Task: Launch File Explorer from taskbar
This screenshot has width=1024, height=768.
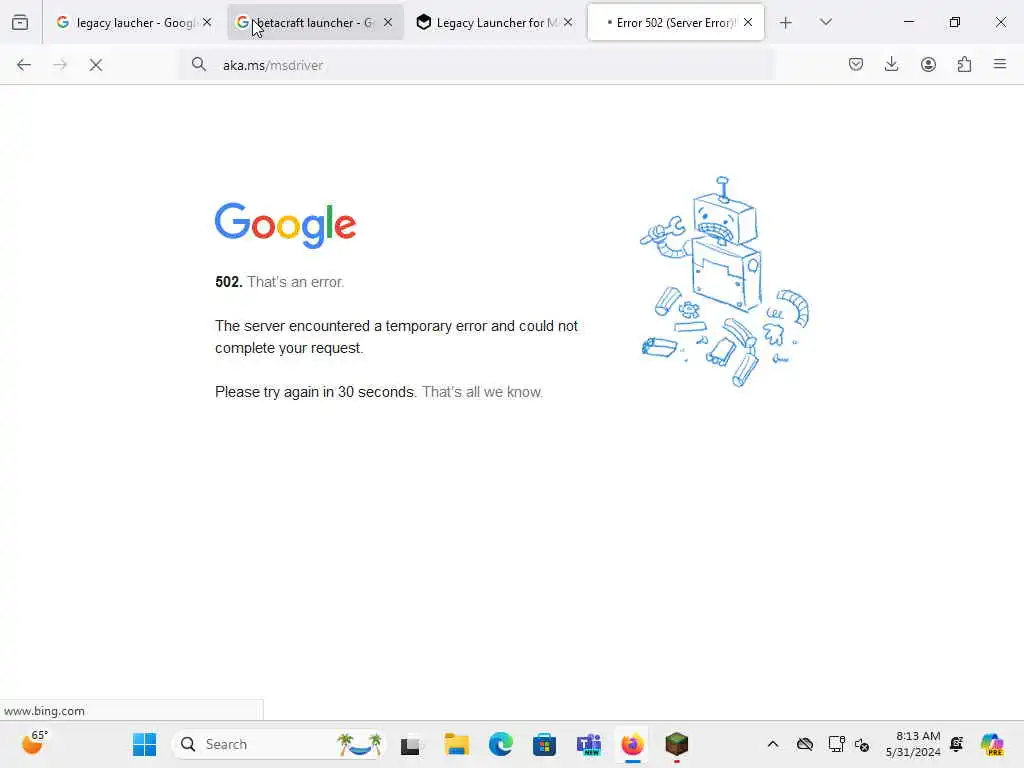Action: click(x=456, y=744)
